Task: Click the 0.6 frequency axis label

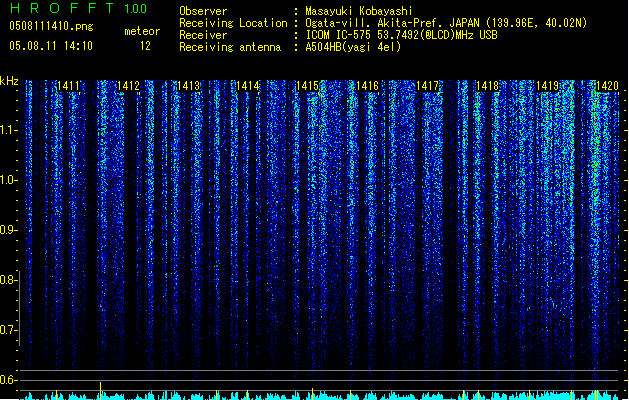Action: click(8, 380)
